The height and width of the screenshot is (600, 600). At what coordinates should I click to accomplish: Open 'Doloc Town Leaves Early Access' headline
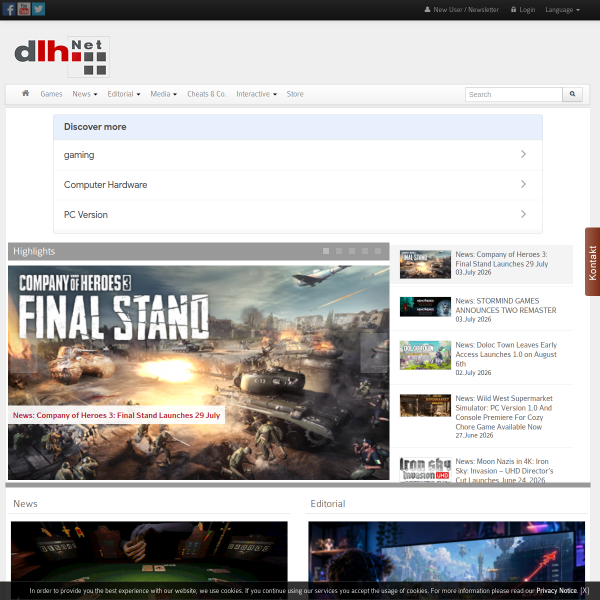point(505,354)
